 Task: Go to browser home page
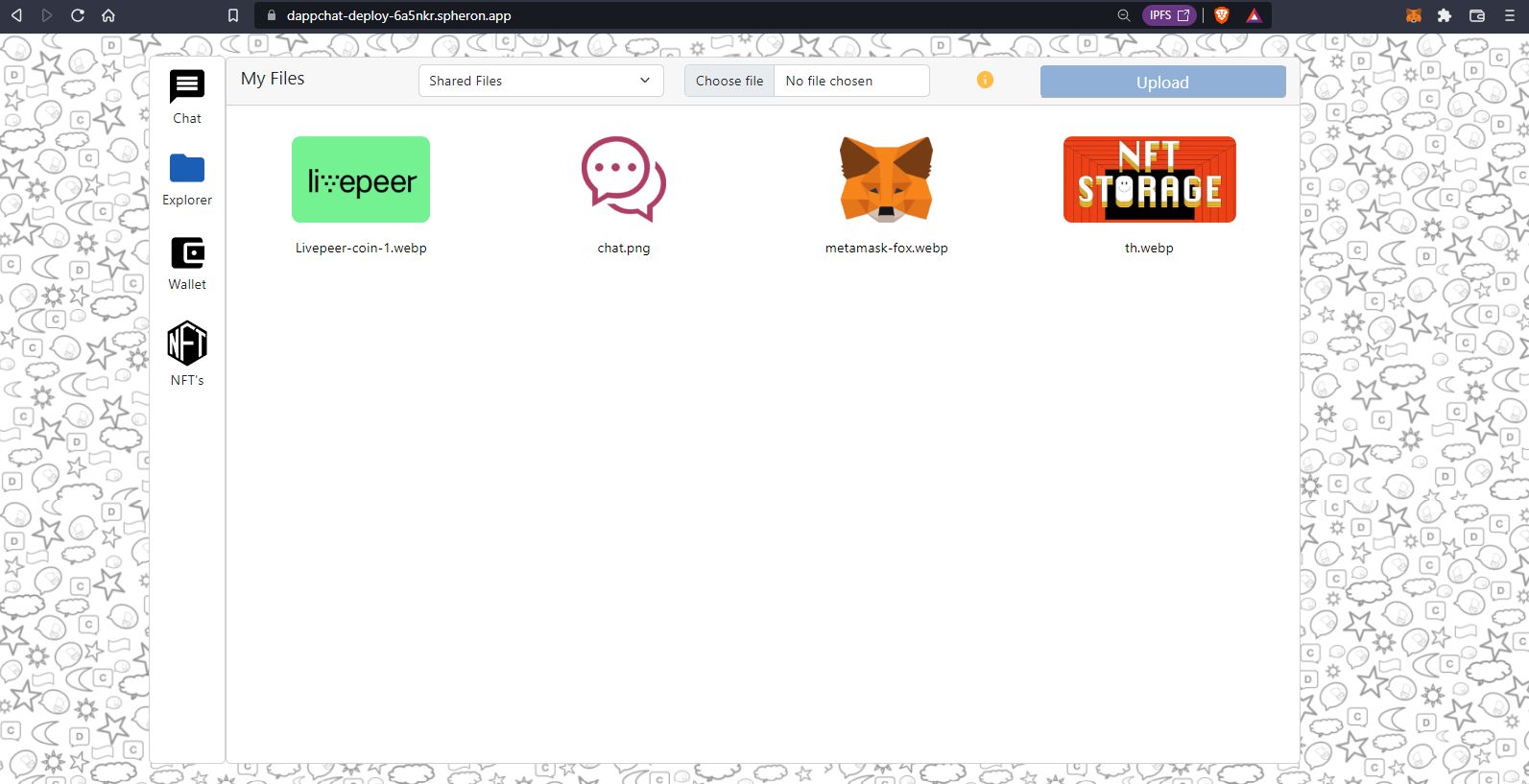click(108, 15)
